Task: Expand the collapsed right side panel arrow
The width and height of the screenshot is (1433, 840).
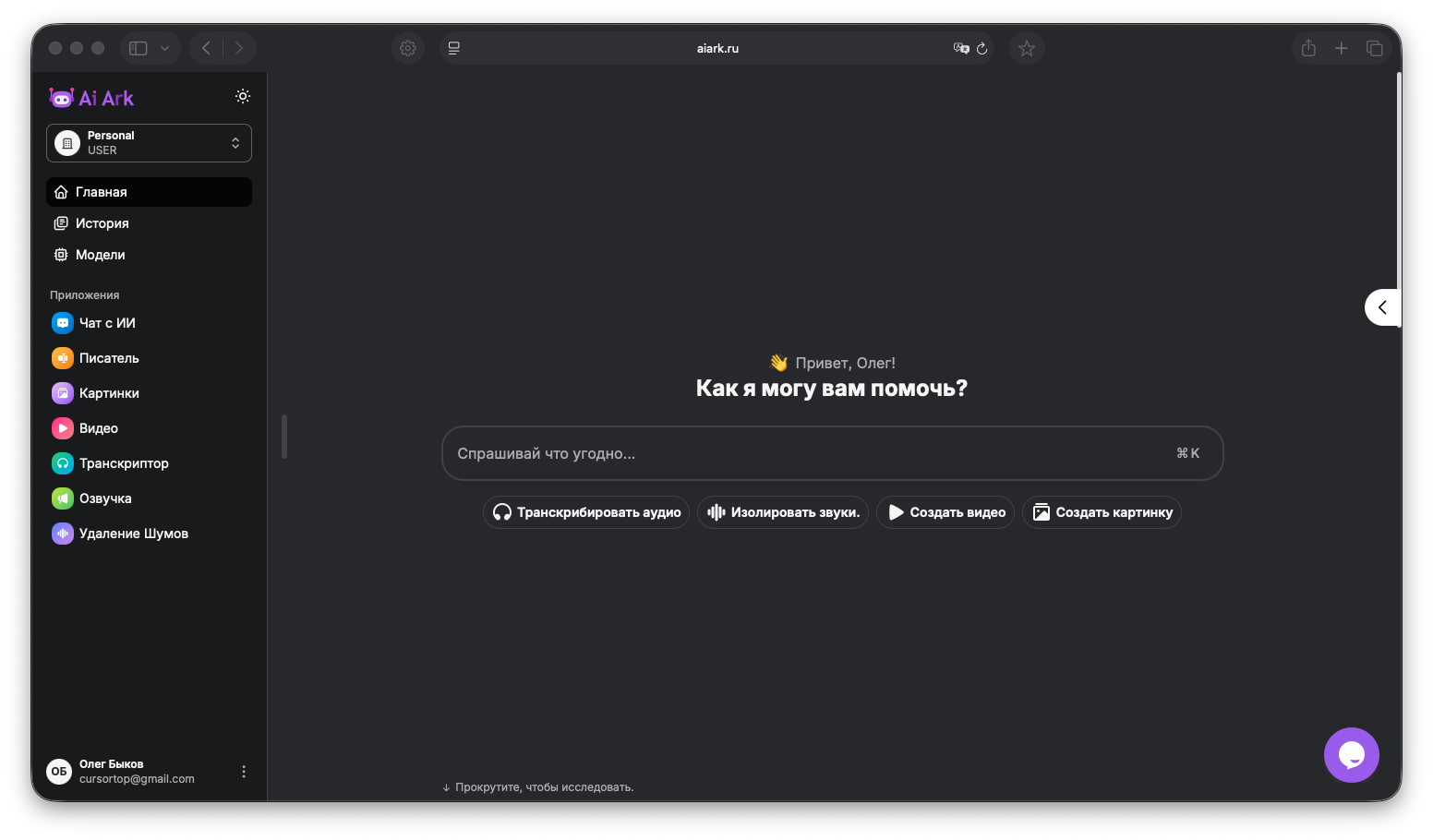Action: pyautogui.click(x=1382, y=307)
